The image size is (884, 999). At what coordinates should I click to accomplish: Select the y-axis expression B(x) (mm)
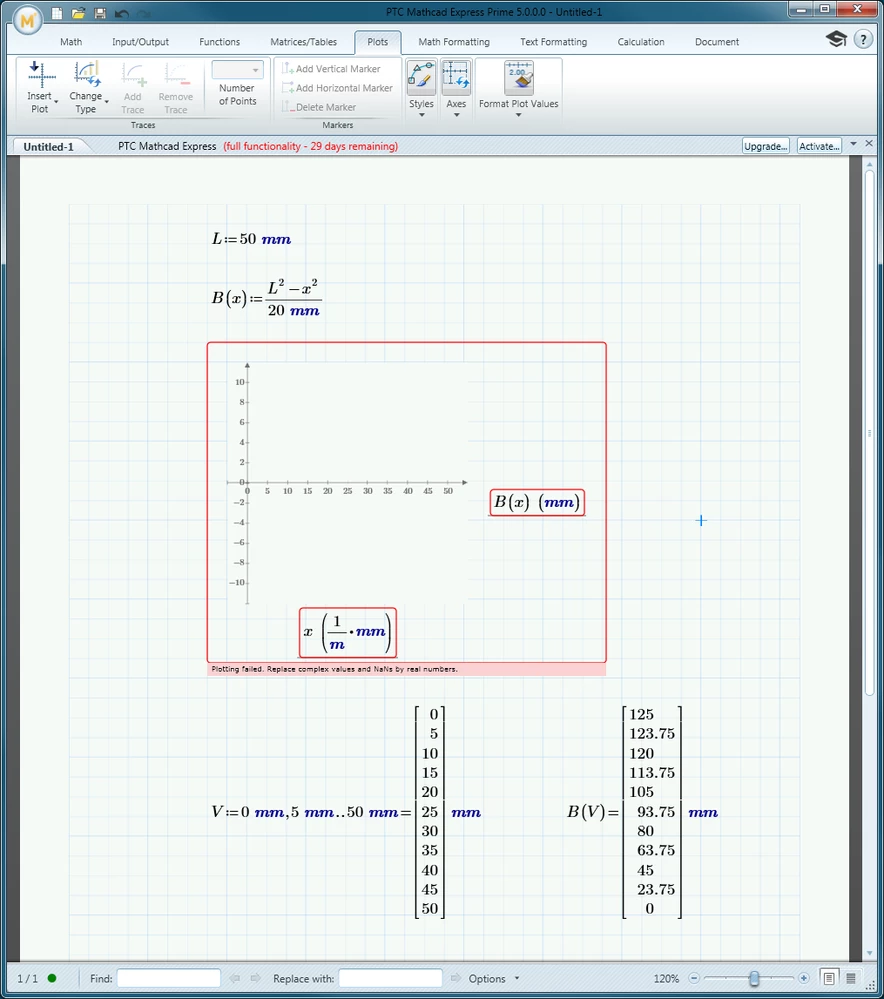pos(537,503)
